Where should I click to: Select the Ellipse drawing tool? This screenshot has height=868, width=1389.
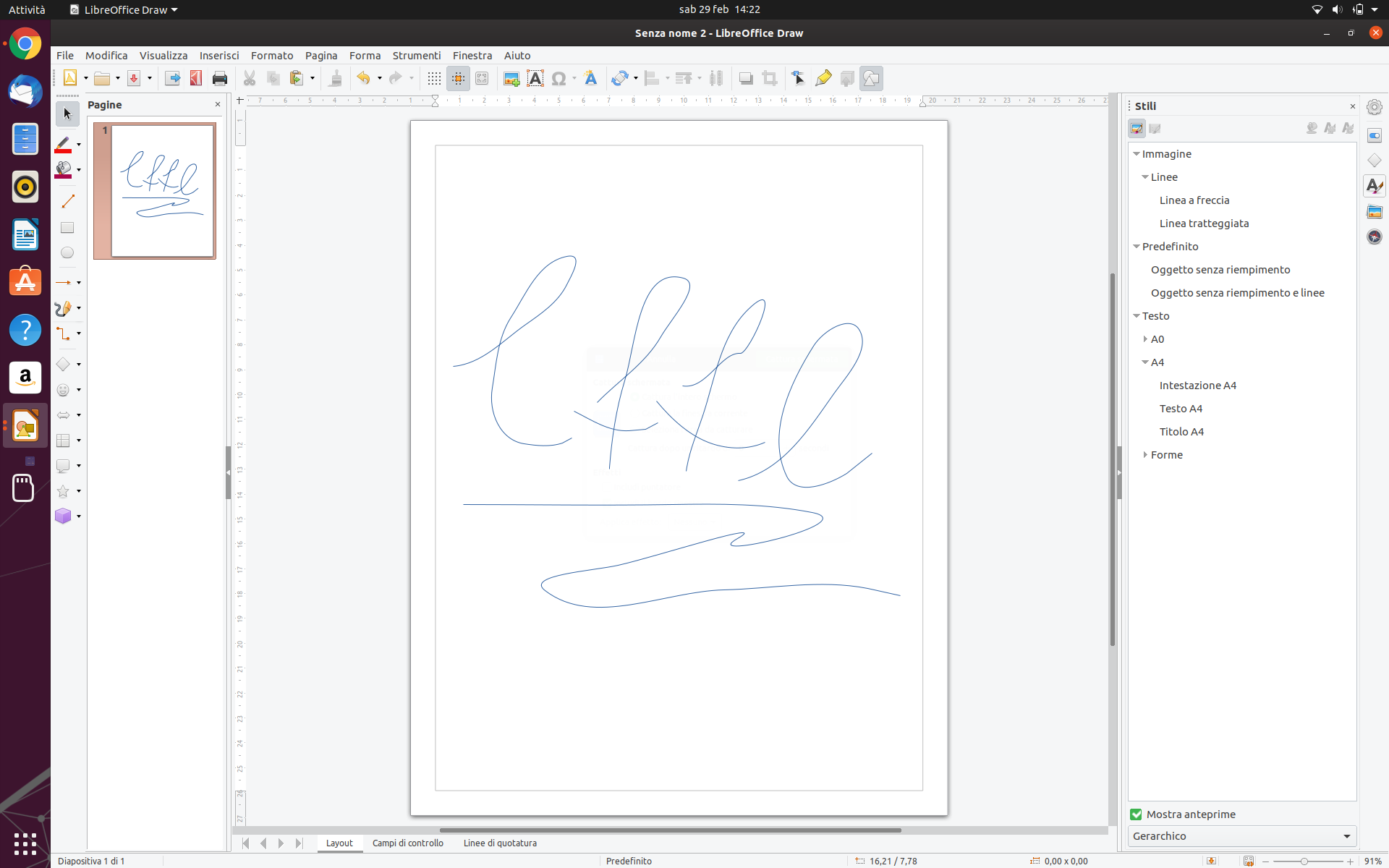67,252
